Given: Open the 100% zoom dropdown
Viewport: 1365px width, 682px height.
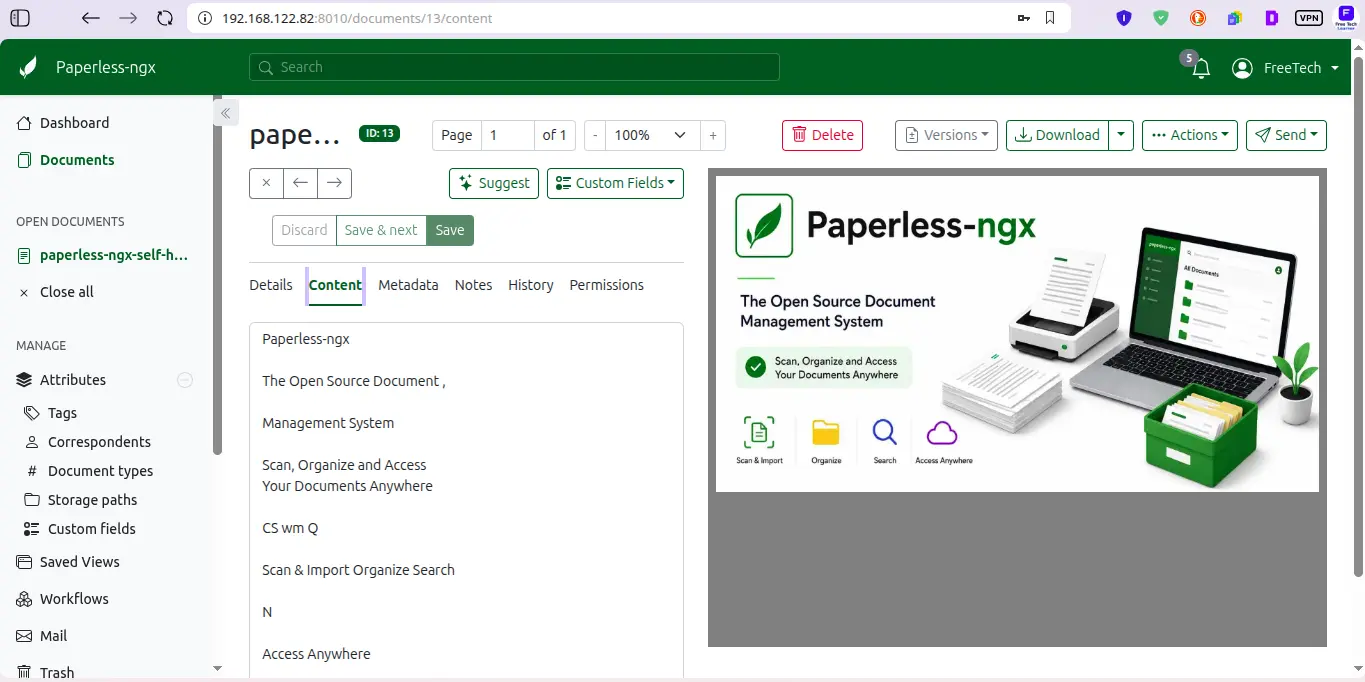Looking at the screenshot, I should coord(652,135).
